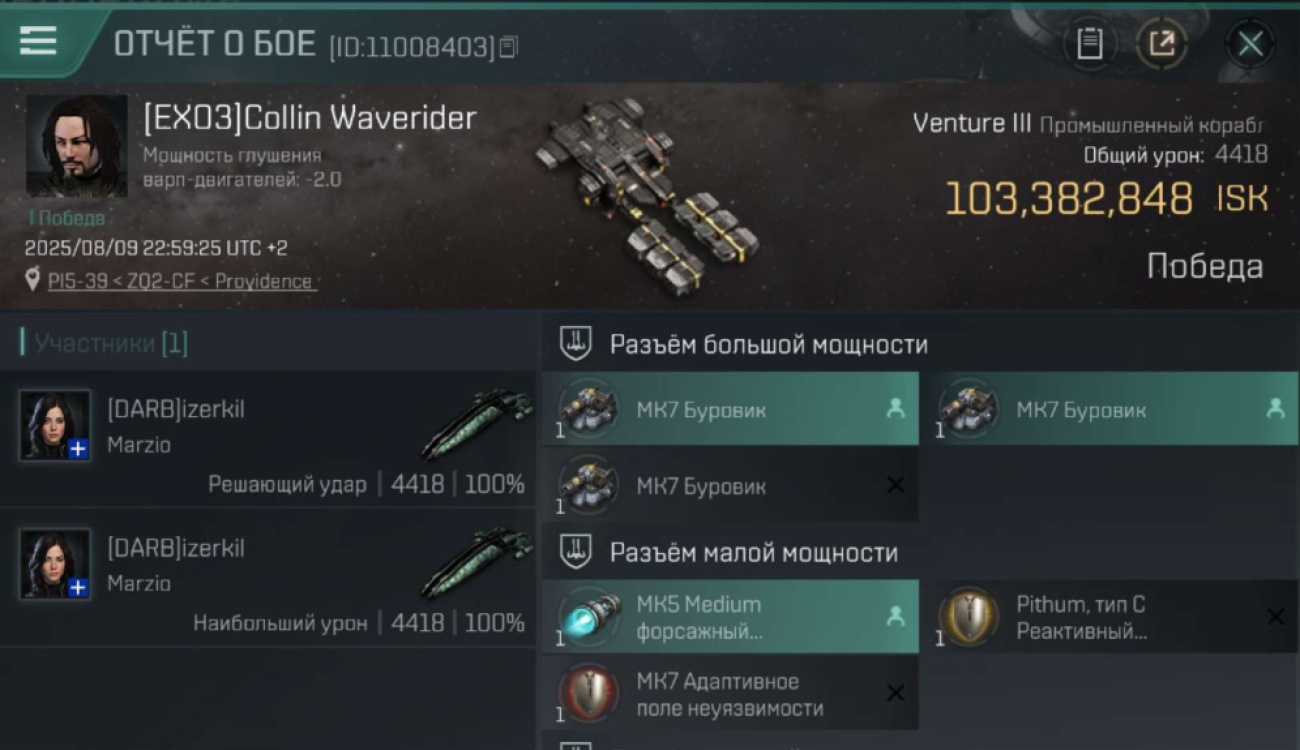This screenshot has height=750, width=1300.
Task: Add izerkil via plus icon in top damage row
Action: [78, 588]
